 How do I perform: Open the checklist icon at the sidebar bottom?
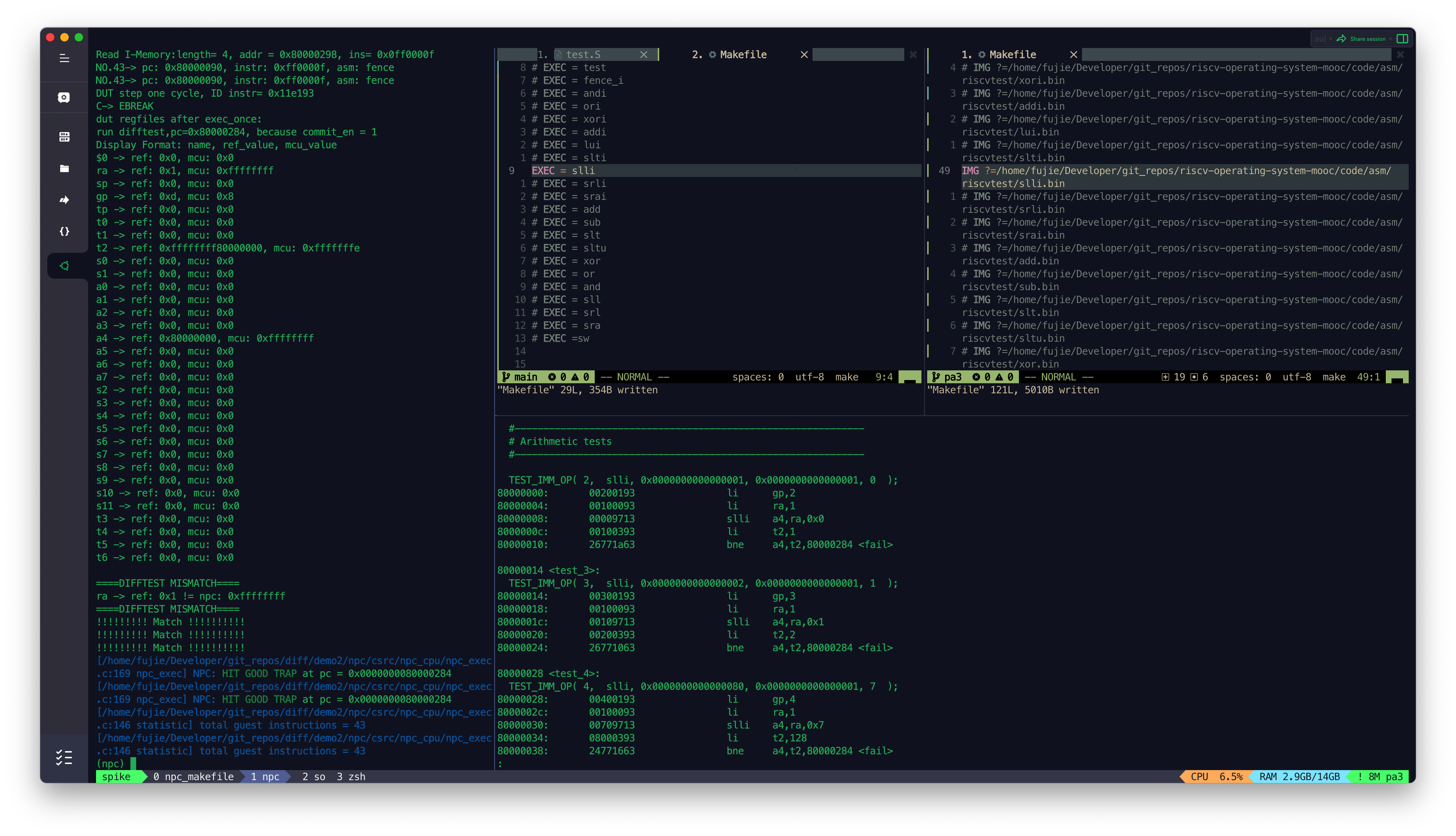(x=64, y=757)
